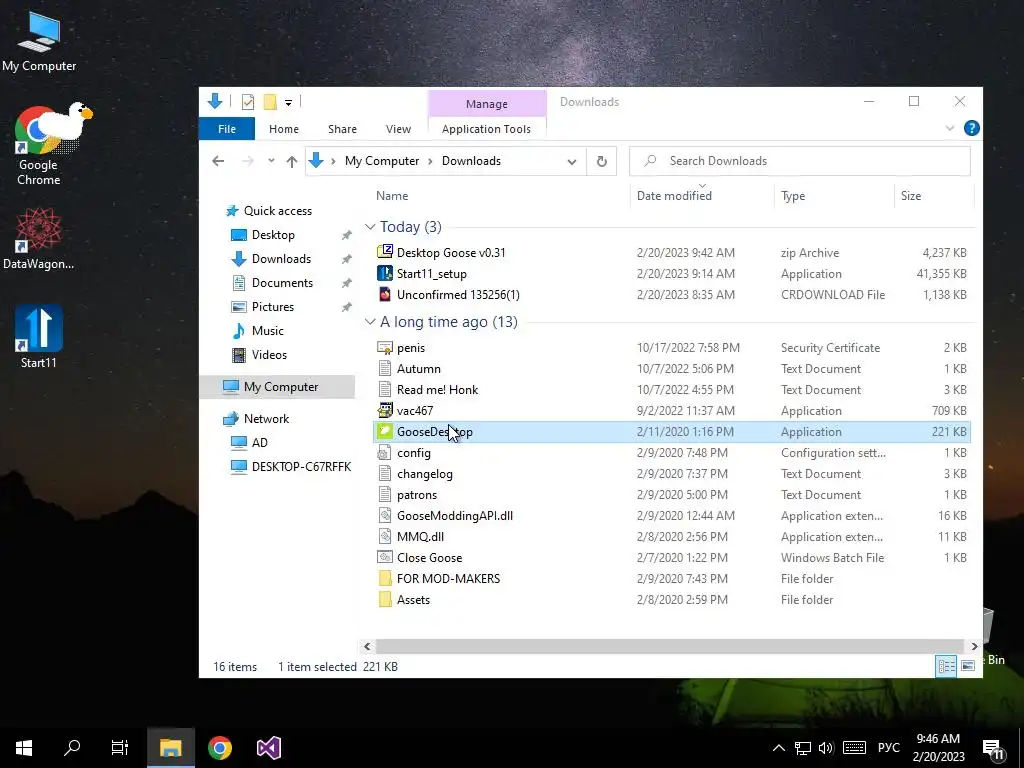Viewport: 1024px width, 768px height.
Task: Select the GooseModdingAPI.dll file
Action: point(455,516)
